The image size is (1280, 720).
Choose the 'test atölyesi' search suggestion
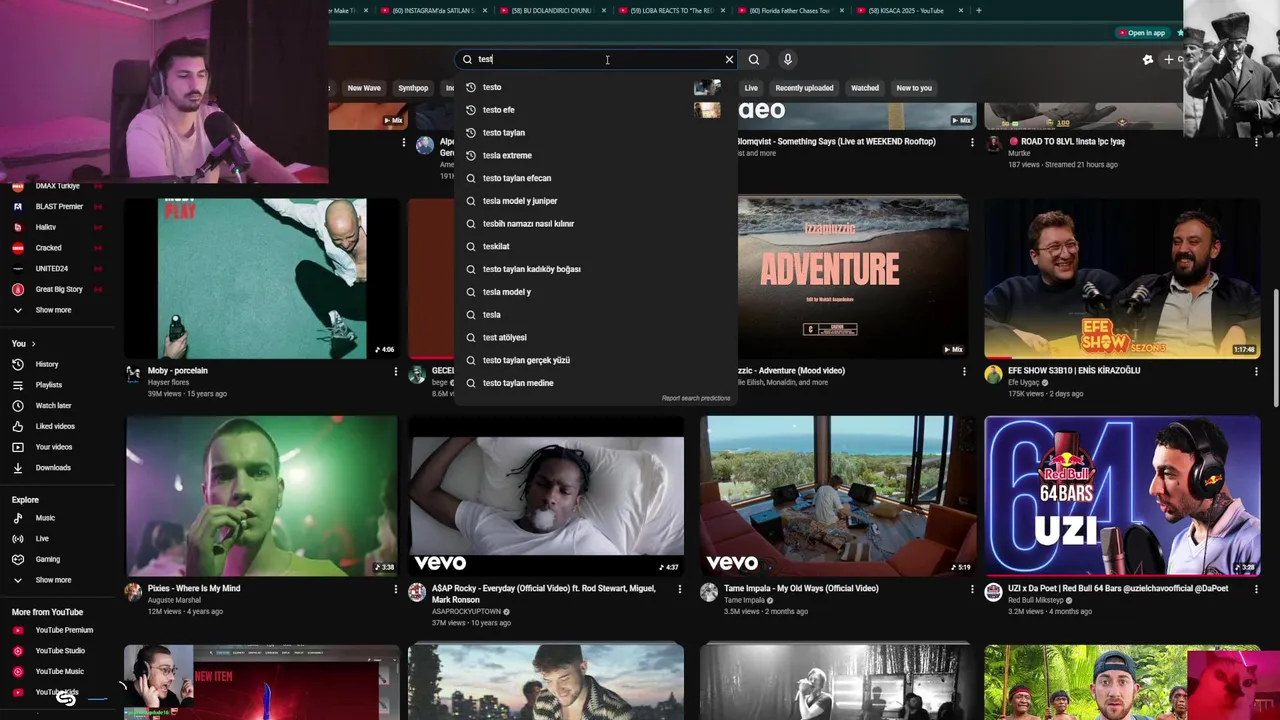coord(596,337)
